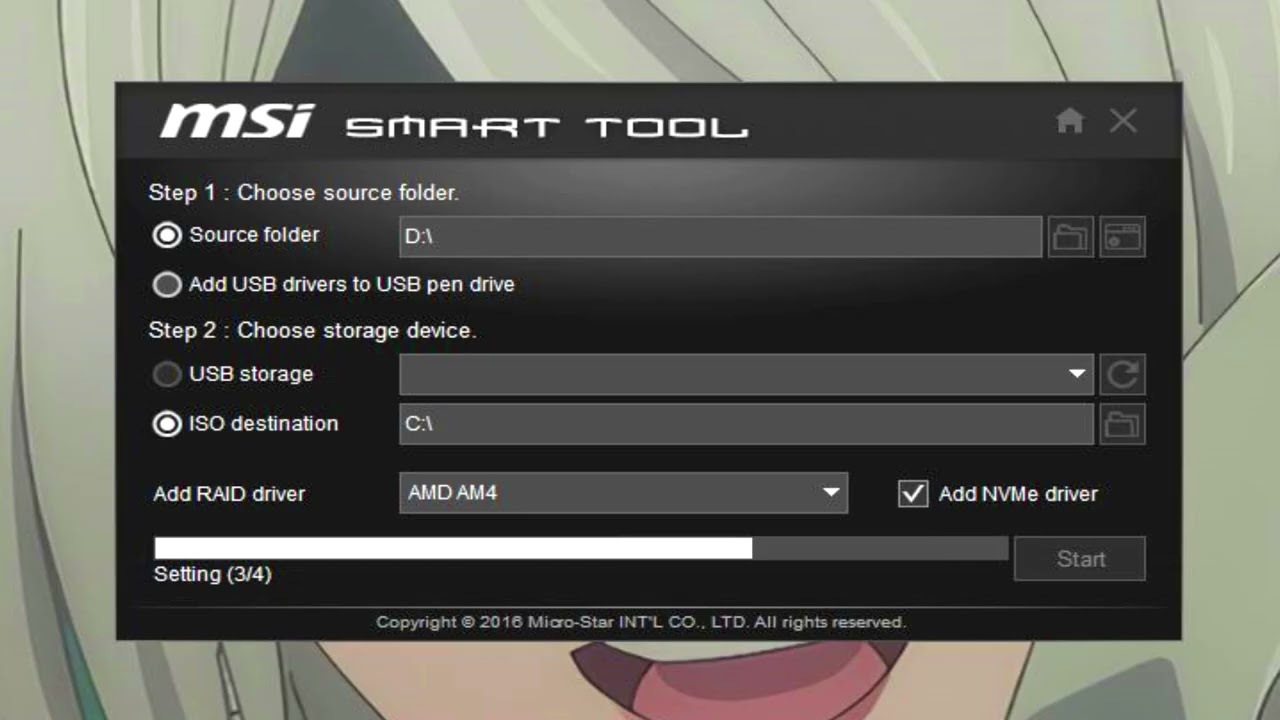Click the 'Setting (3/4)' status text

coord(213,574)
